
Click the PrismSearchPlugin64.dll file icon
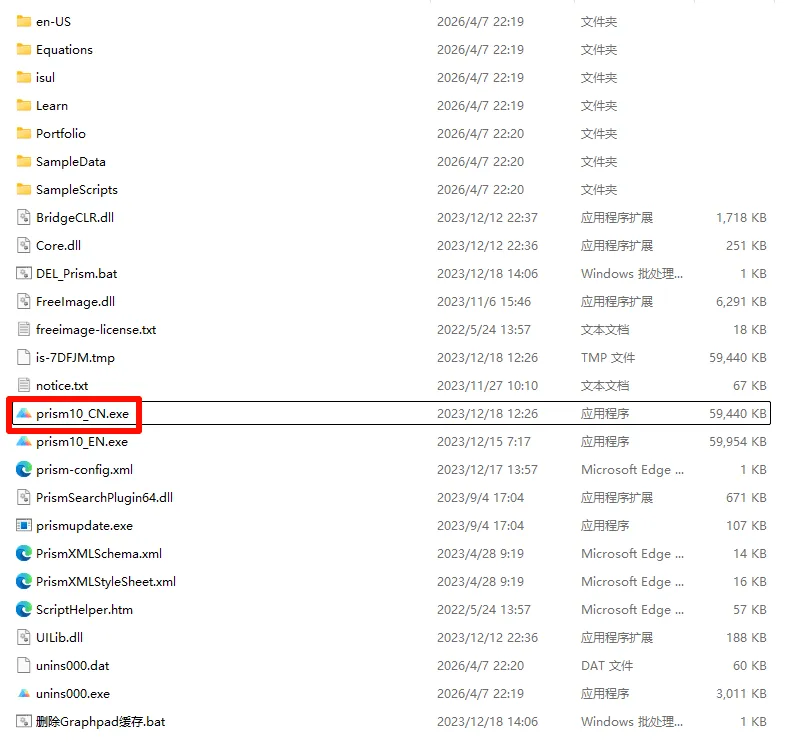pyautogui.click(x=24, y=497)
